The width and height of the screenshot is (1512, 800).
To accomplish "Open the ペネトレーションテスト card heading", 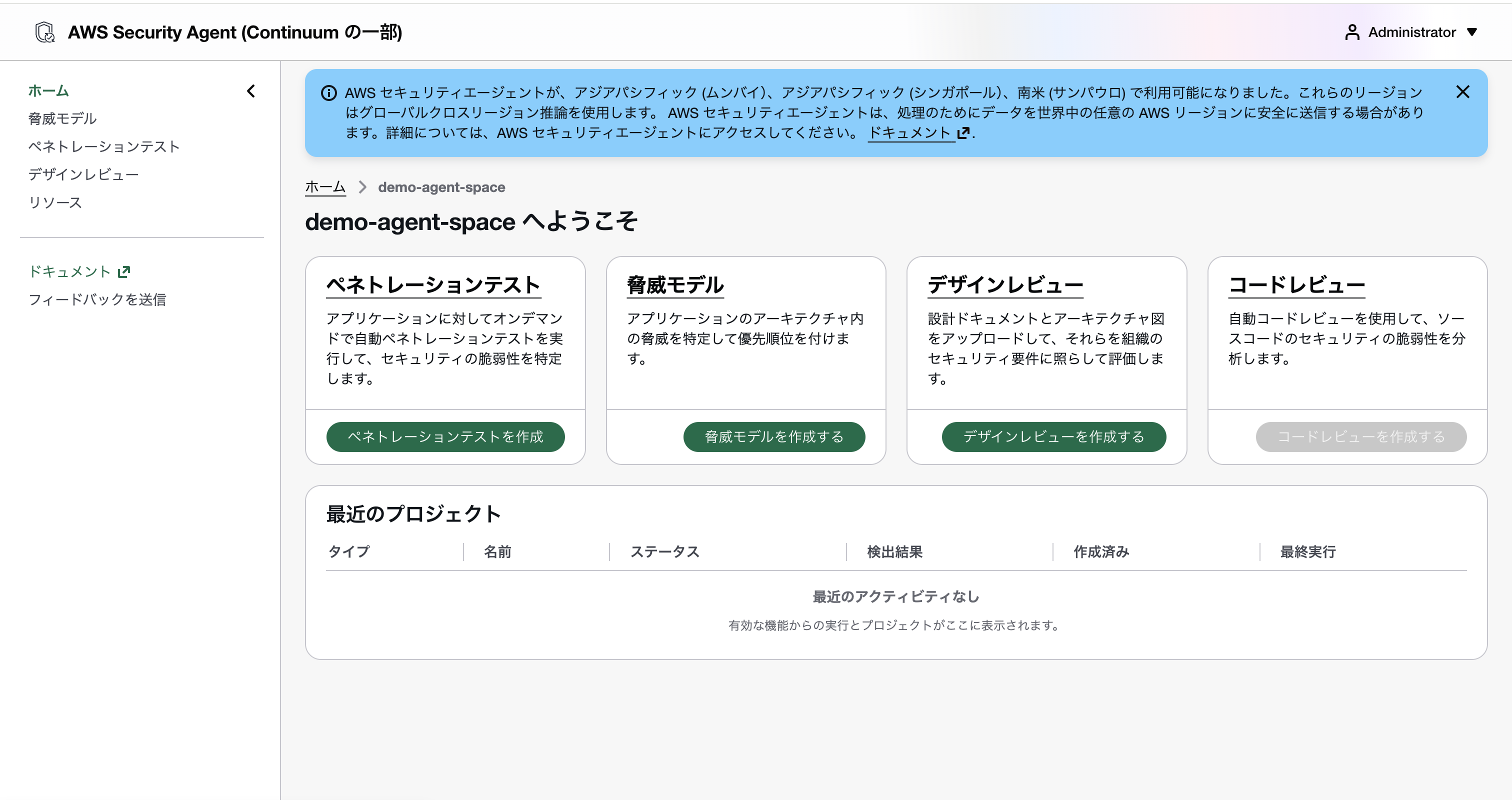I will [433, 285].
